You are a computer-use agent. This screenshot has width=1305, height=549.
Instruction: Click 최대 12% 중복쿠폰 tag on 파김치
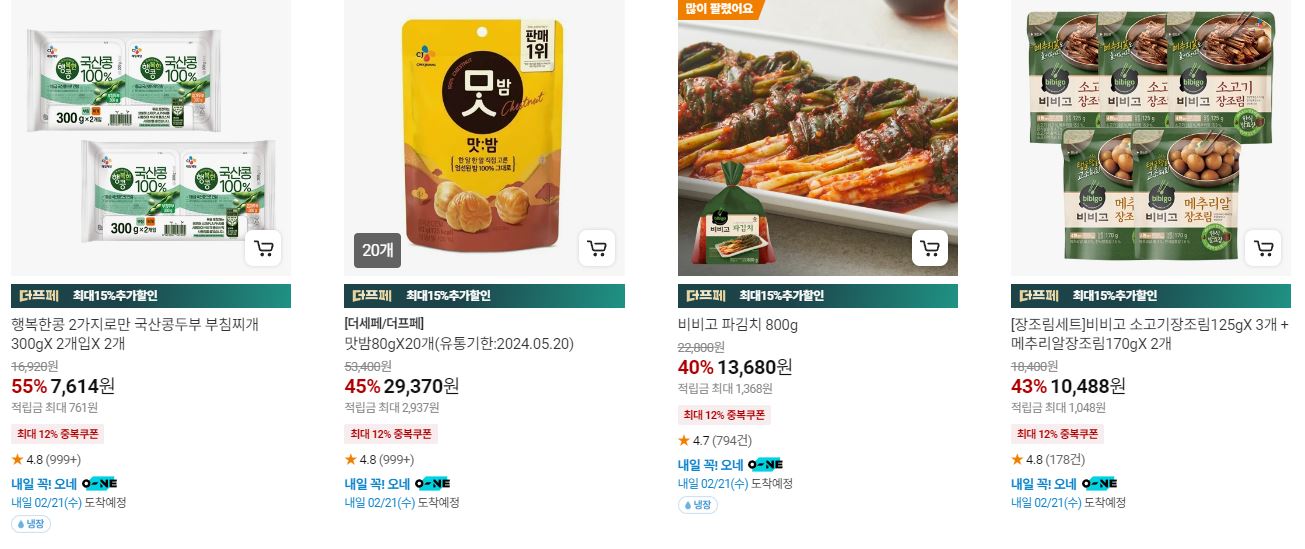coord(724,415)
